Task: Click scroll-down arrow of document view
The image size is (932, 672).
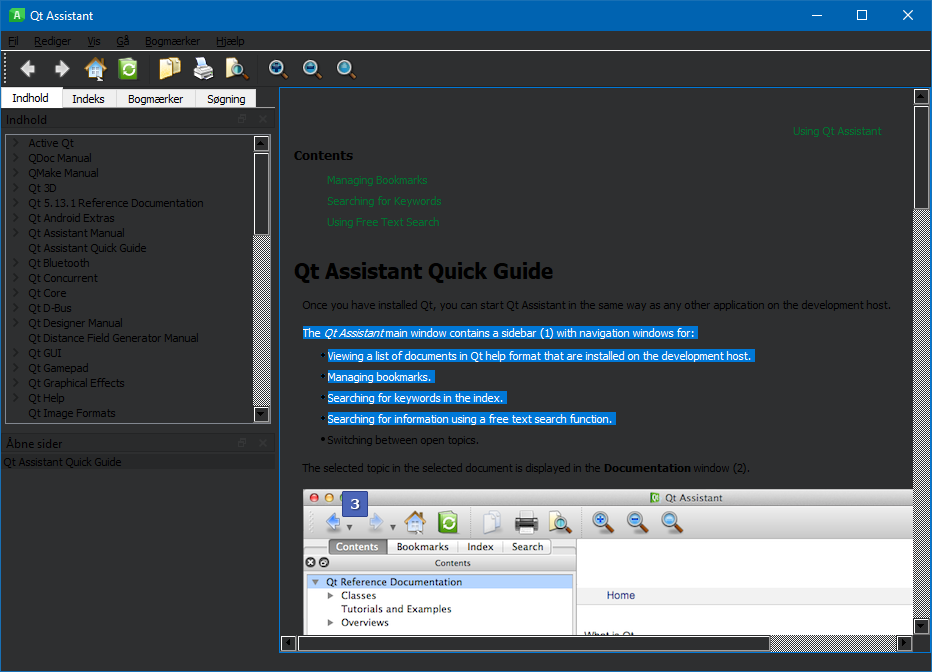Action: pos(921,626)
